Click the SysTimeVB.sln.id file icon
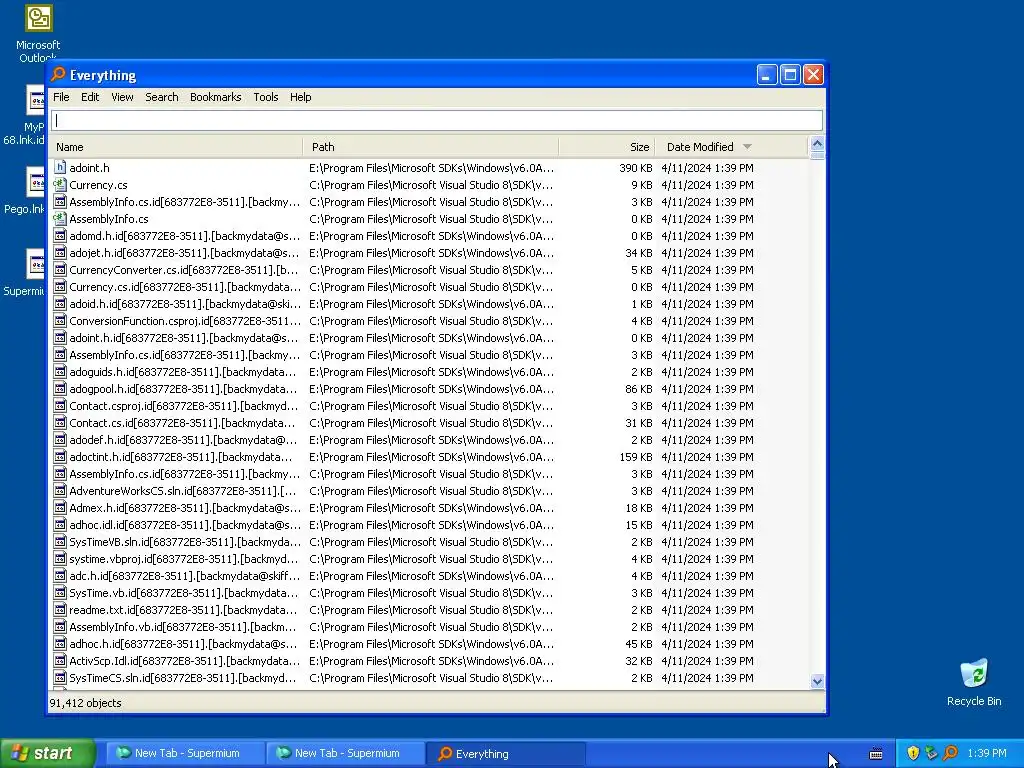 60,541
